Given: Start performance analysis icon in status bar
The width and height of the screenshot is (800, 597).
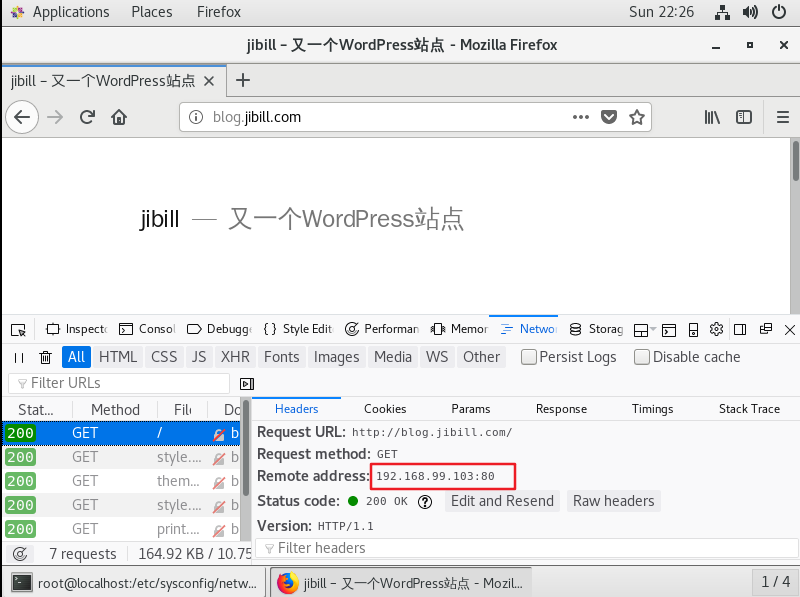Looking at the screenshot, I should 20,554.
